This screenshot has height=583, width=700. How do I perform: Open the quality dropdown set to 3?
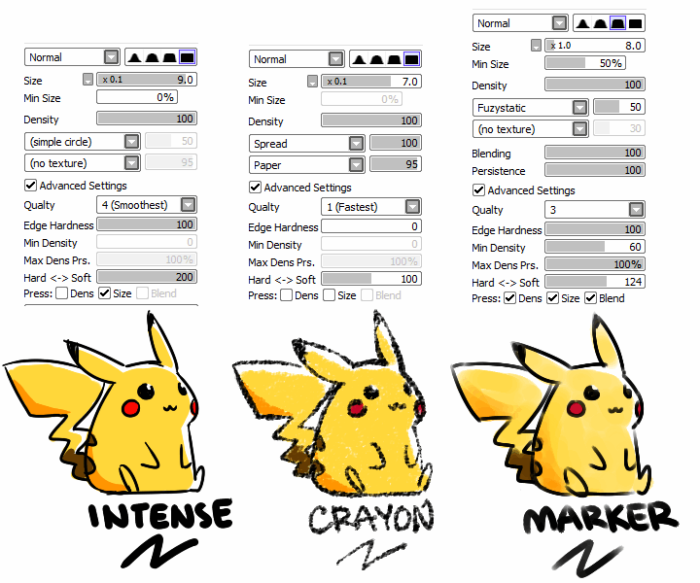pyautogui.click(x=595, y=210)
